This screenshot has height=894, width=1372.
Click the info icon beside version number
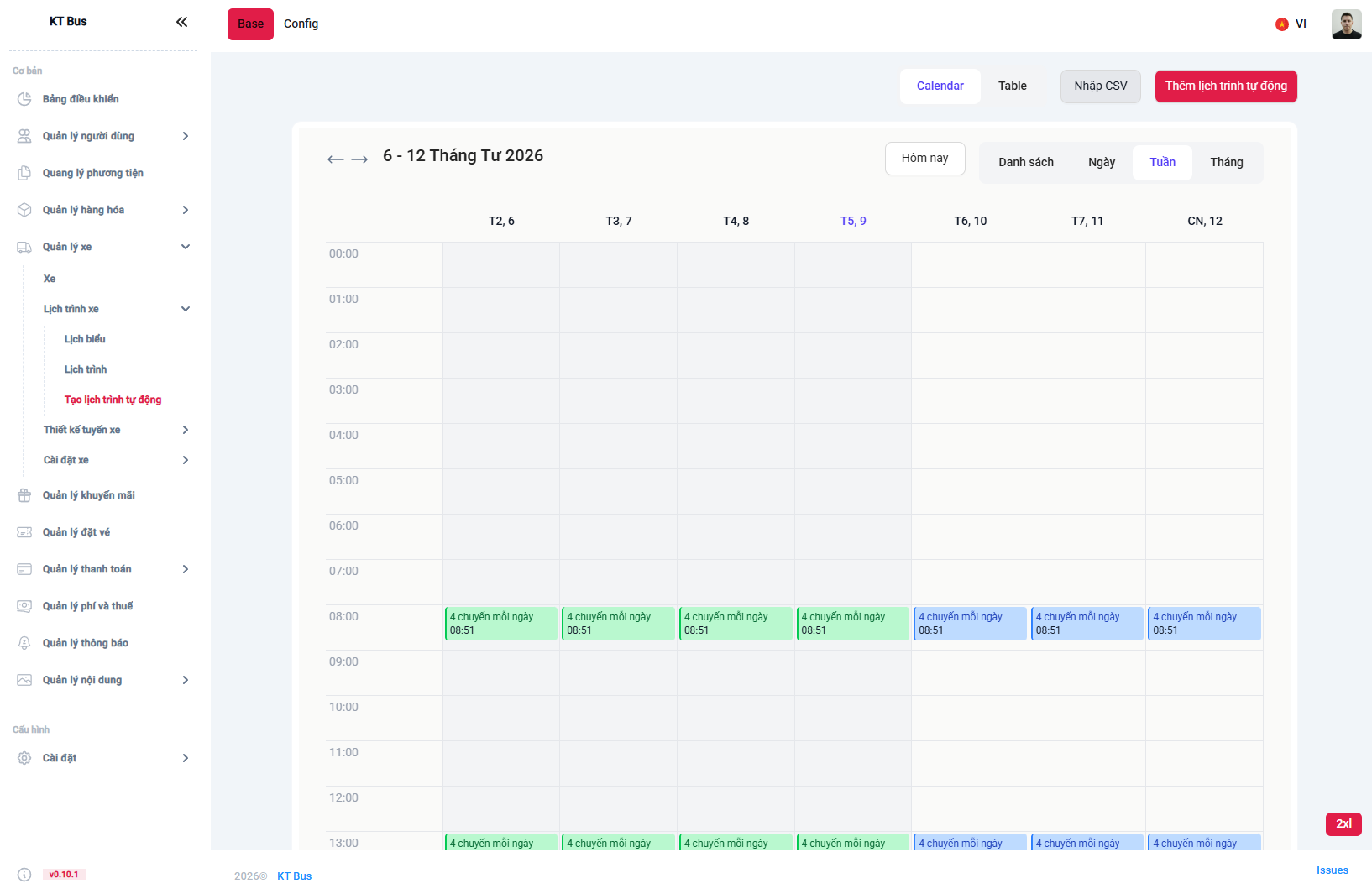tap(24, 875)
